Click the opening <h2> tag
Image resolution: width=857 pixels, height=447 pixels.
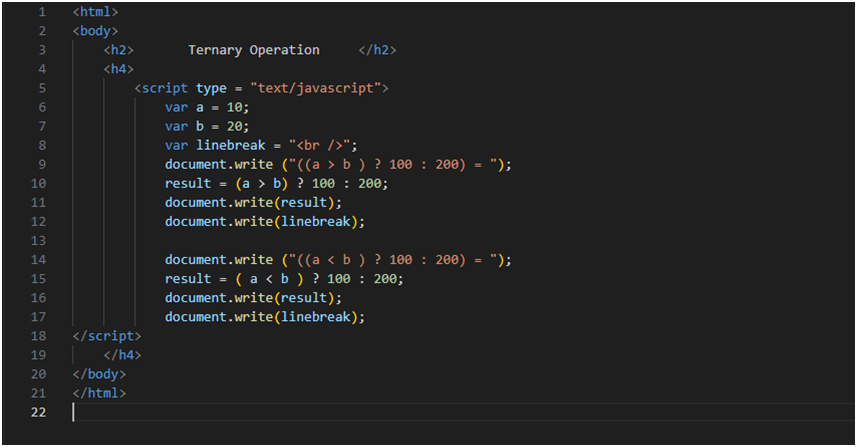click(x=119, y=50)
